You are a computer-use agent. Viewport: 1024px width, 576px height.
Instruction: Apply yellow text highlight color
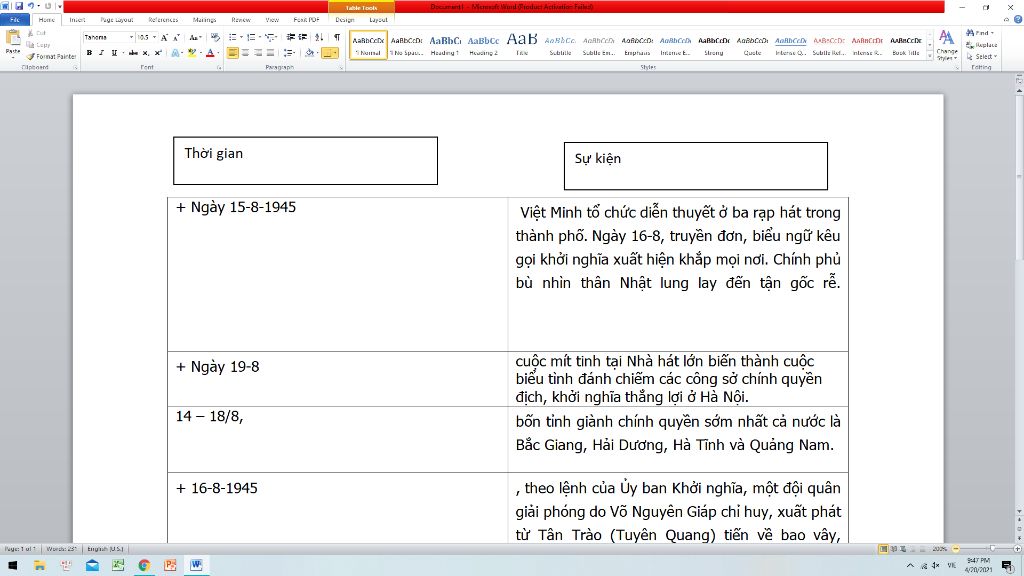[x=192, y=53]
